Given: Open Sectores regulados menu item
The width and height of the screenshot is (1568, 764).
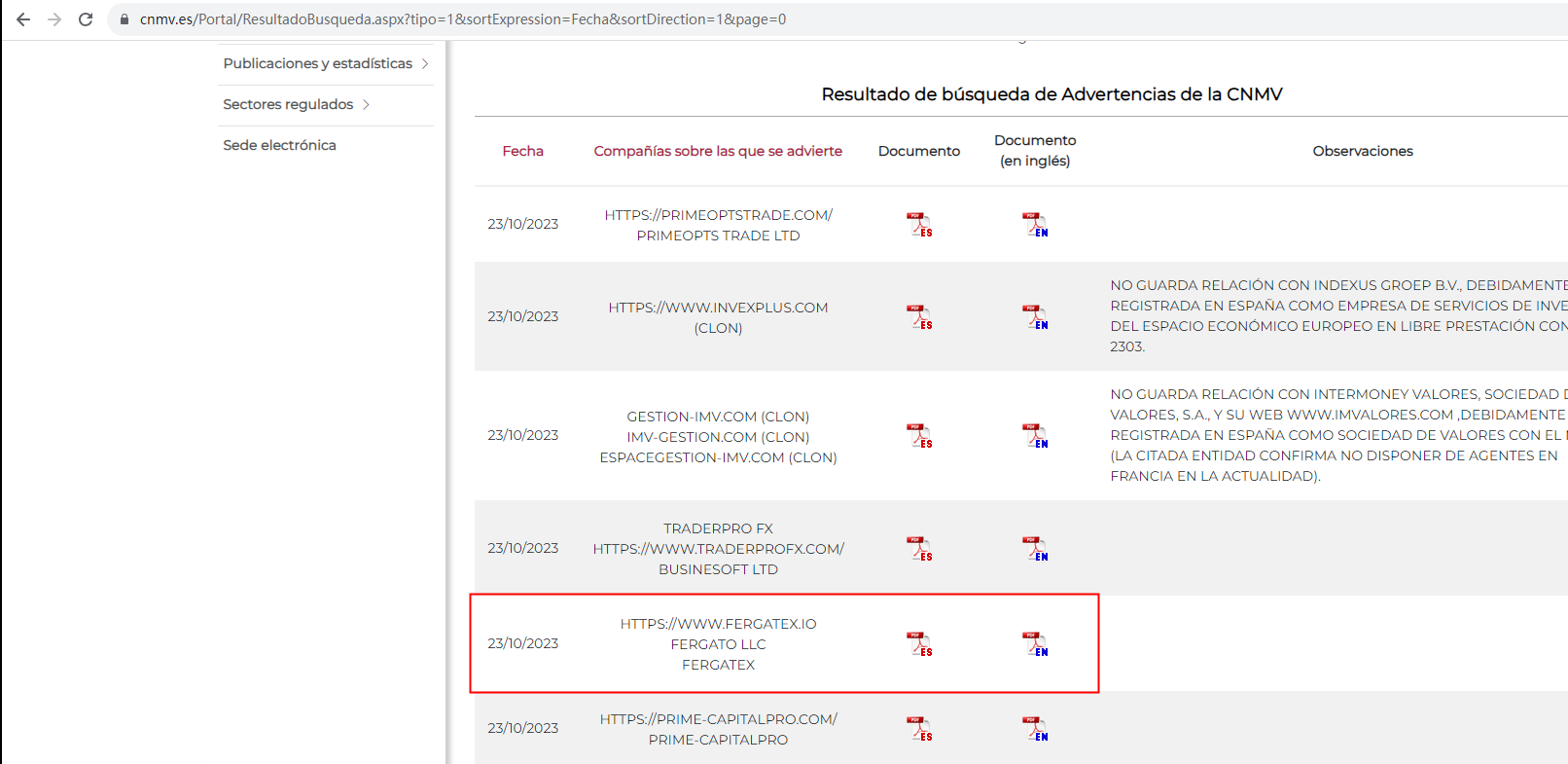Looking at the screenshot, I should 288,104.
